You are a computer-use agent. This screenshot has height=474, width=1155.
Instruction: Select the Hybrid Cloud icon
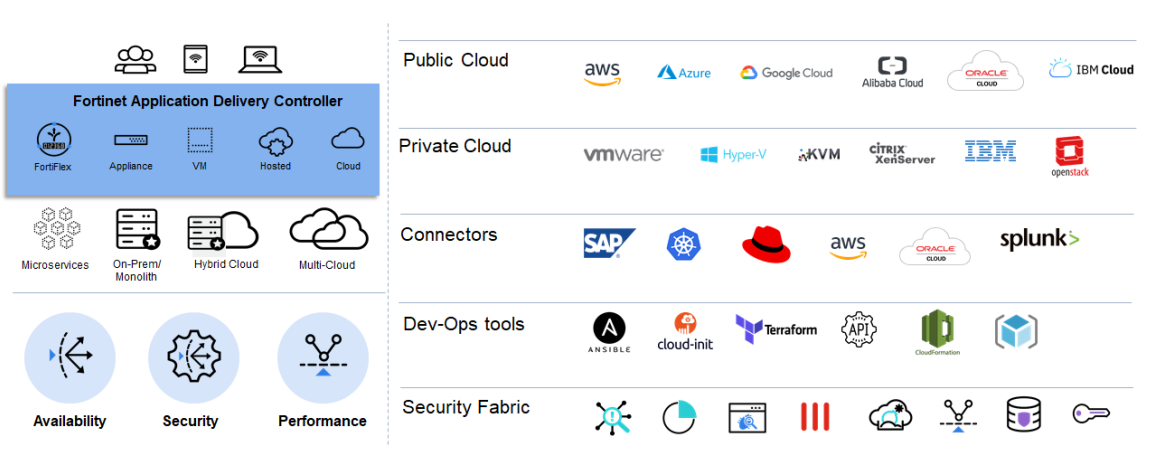click(222, 232)
